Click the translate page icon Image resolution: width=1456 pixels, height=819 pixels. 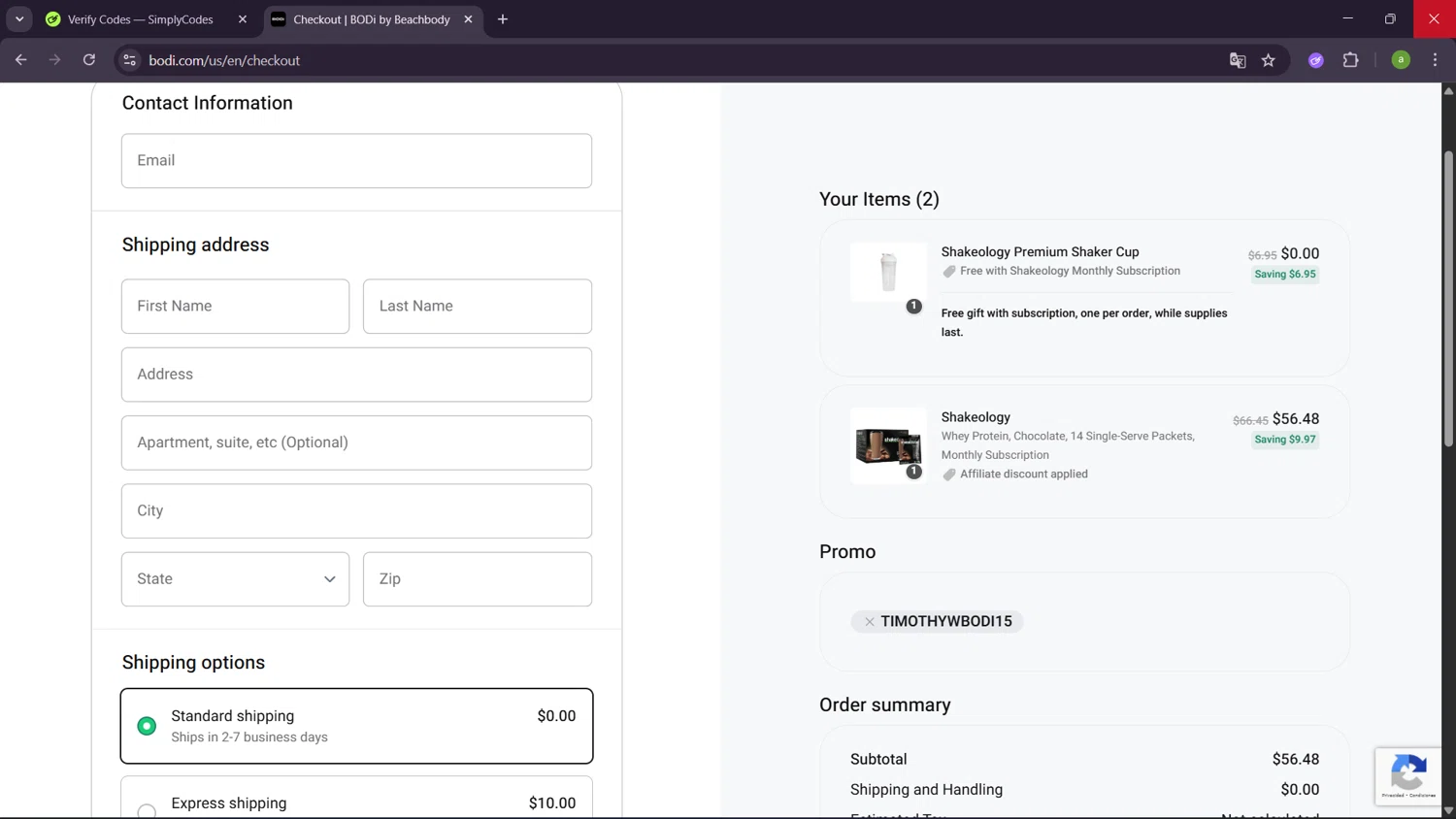(x=1238, y=60)
